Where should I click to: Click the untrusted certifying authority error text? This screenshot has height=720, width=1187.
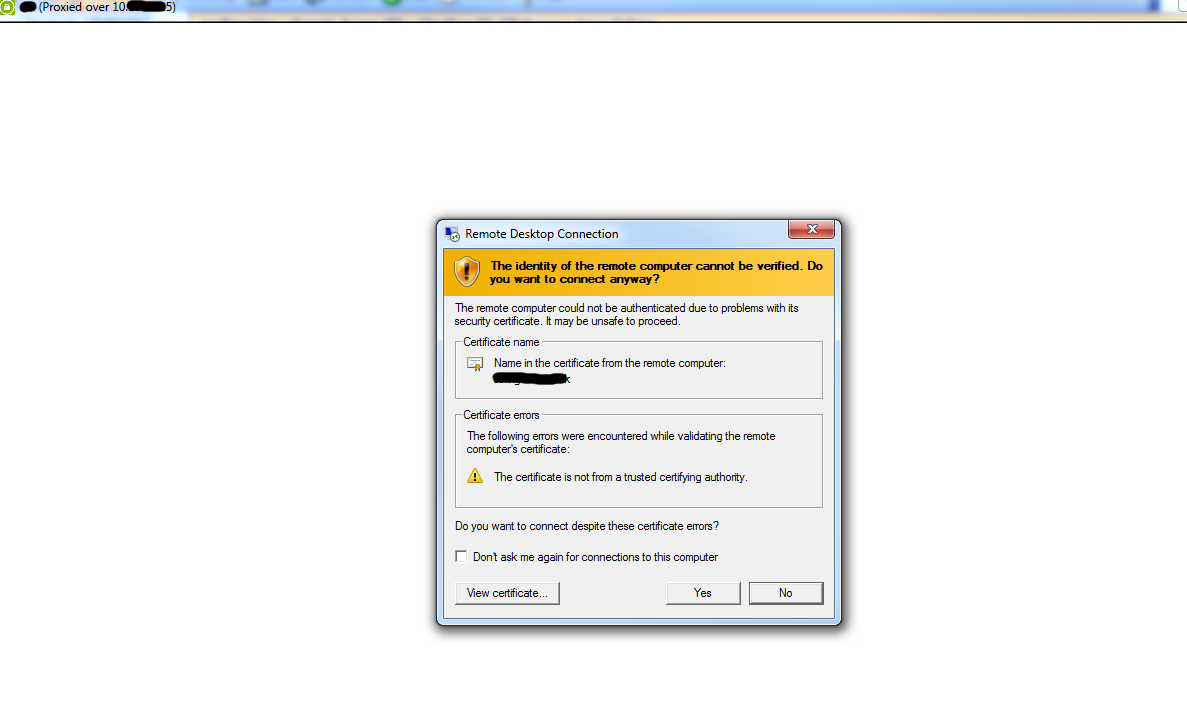coord(621,477)
